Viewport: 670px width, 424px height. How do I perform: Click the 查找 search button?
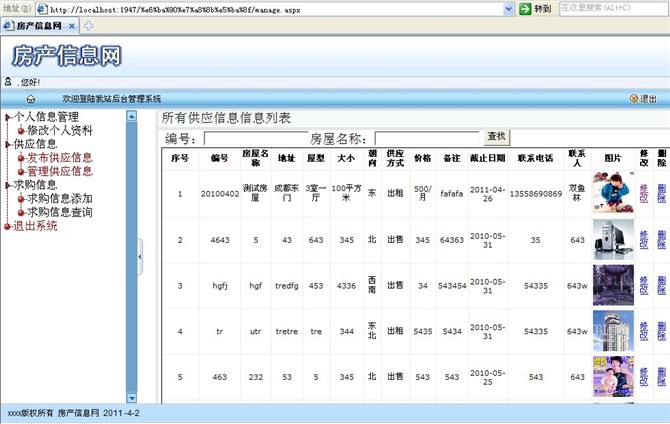(x=497, y=136)
